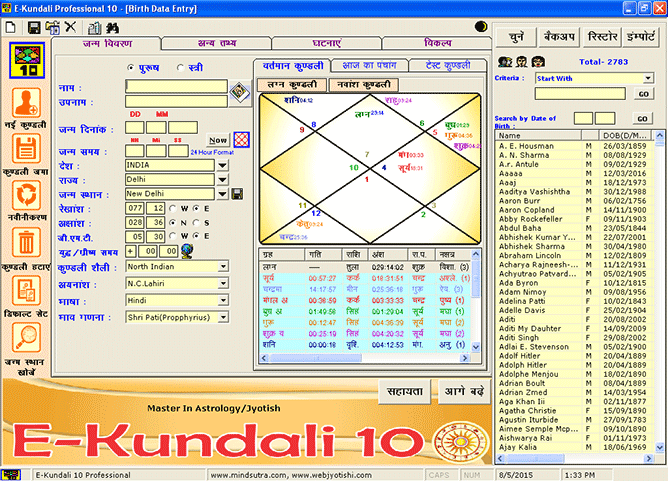Click the X delete icon in toolbar

click(x=70, y=27)
